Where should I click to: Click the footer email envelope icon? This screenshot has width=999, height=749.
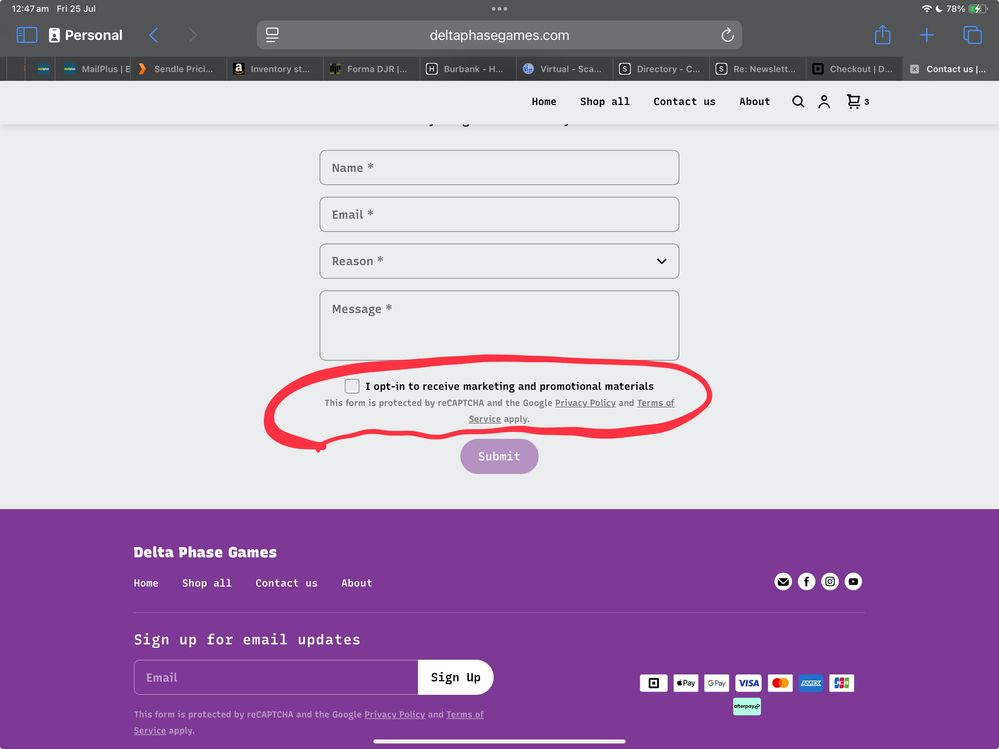tap(783, 581)
